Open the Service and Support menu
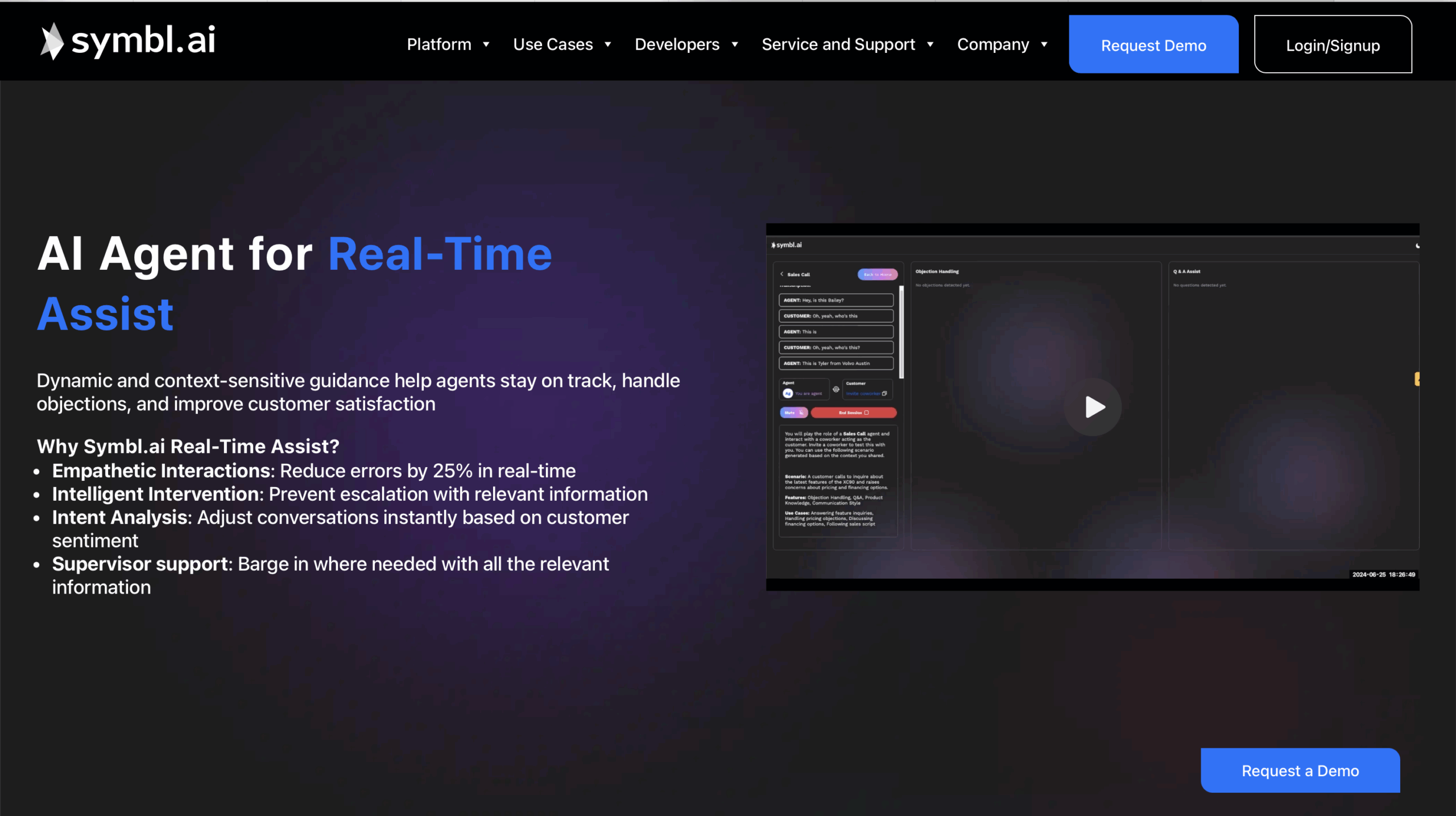The image size is (1456, 816). 838,44
